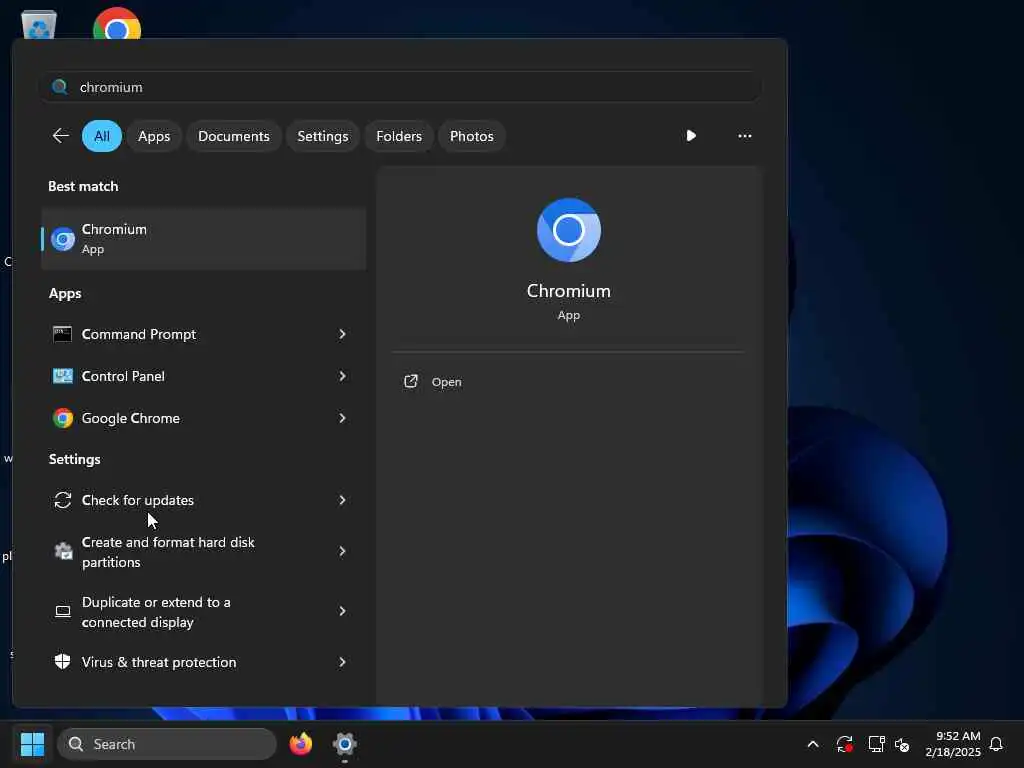Go back with the left arrow

click(61, 136)
